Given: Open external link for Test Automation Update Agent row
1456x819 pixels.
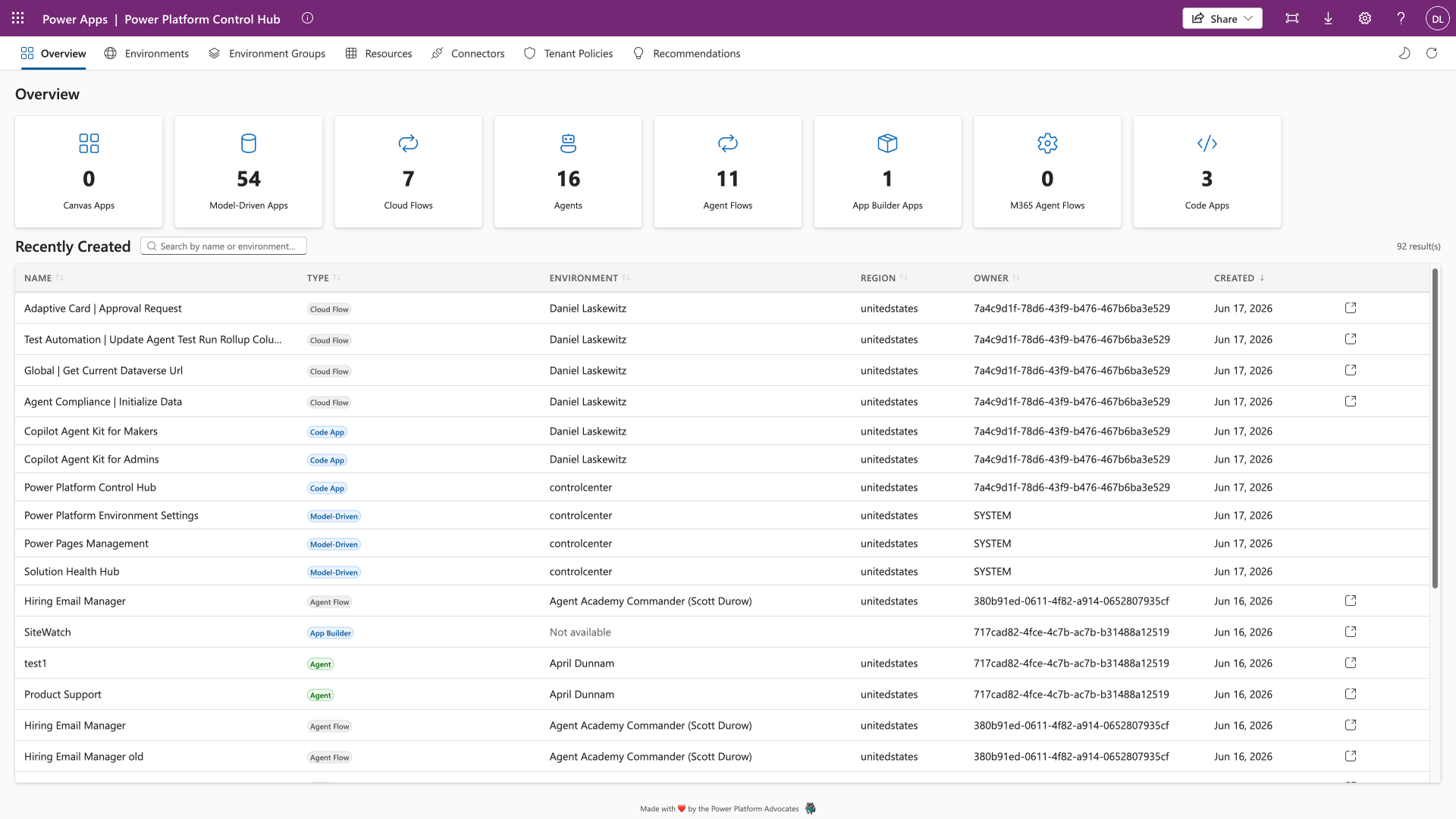Looking at the screenshot, I should 1351,339.
